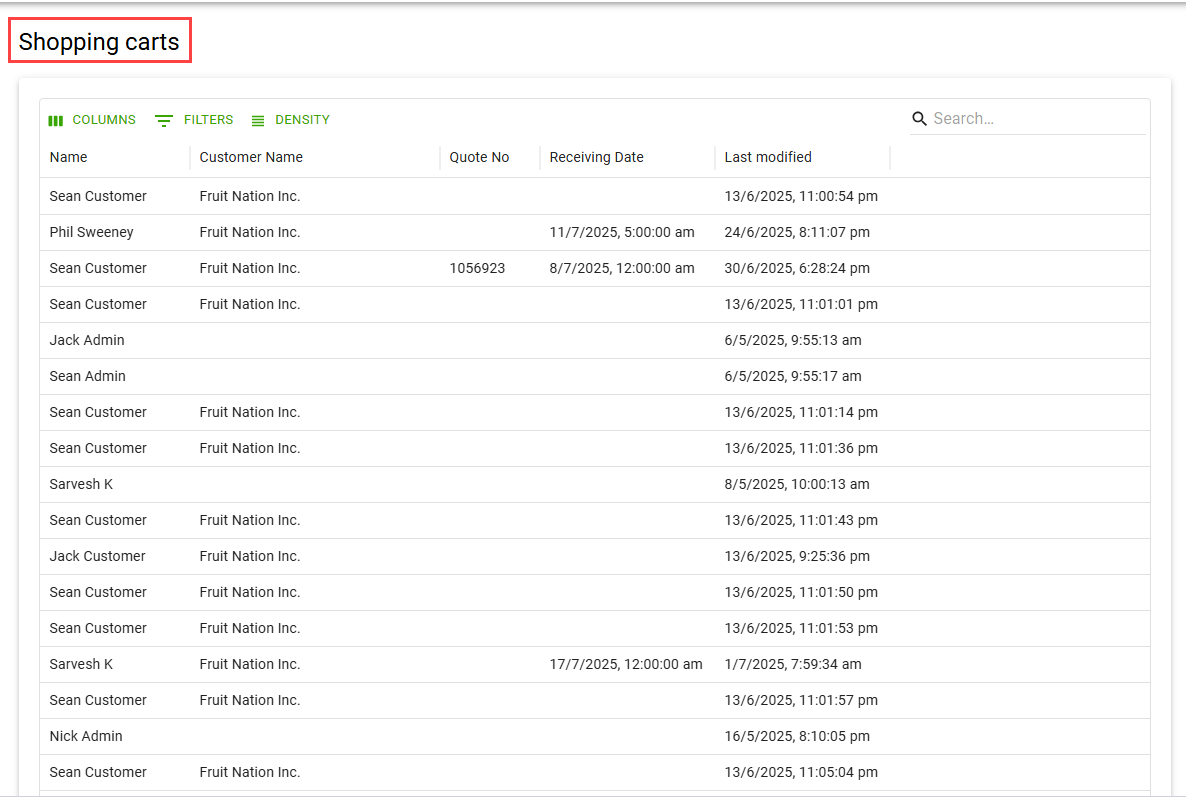Select the Phil Sweeney cart row

click(x=91, y=232)
